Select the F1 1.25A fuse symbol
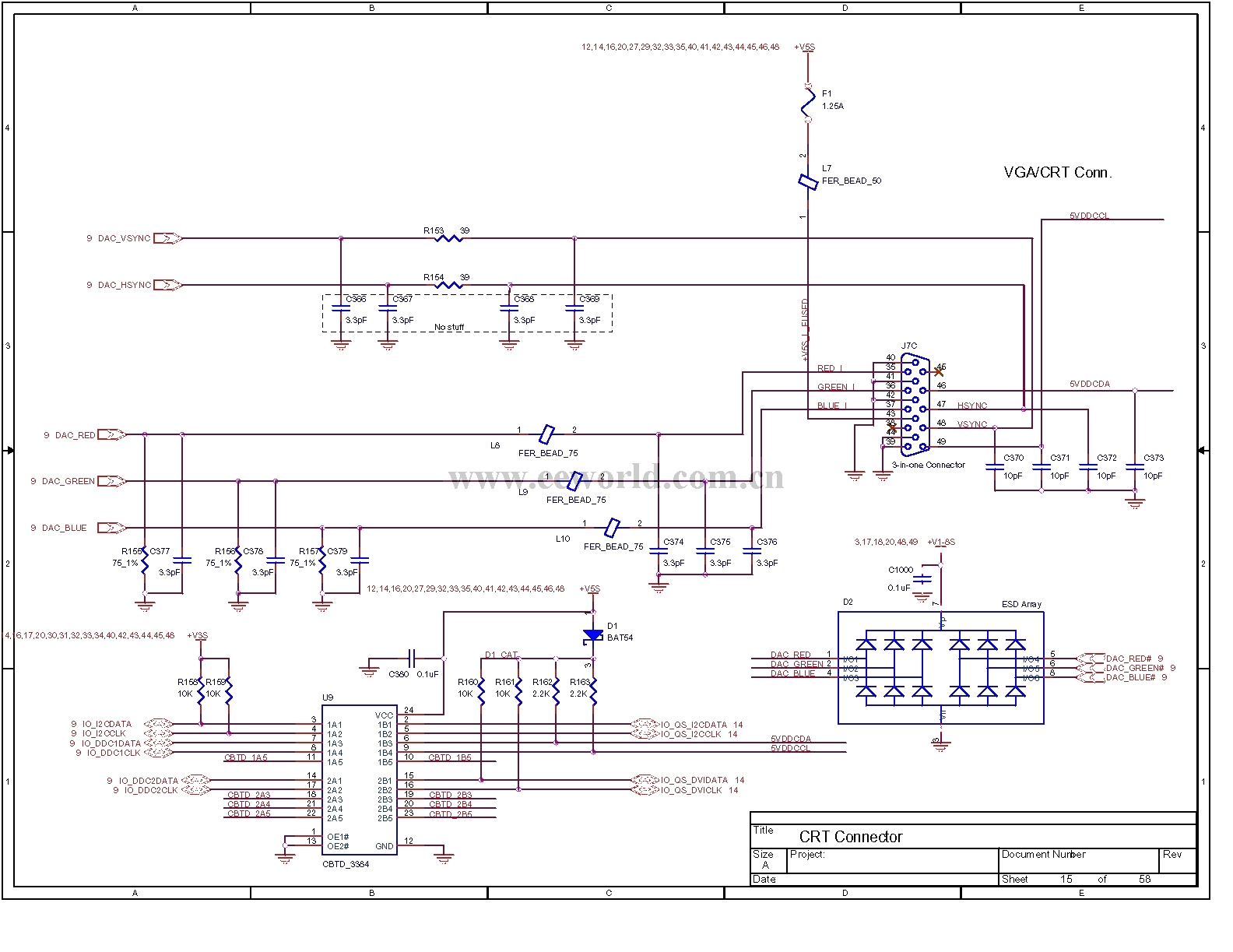This screenshot has width=1233, height=952. pos(808,102)
